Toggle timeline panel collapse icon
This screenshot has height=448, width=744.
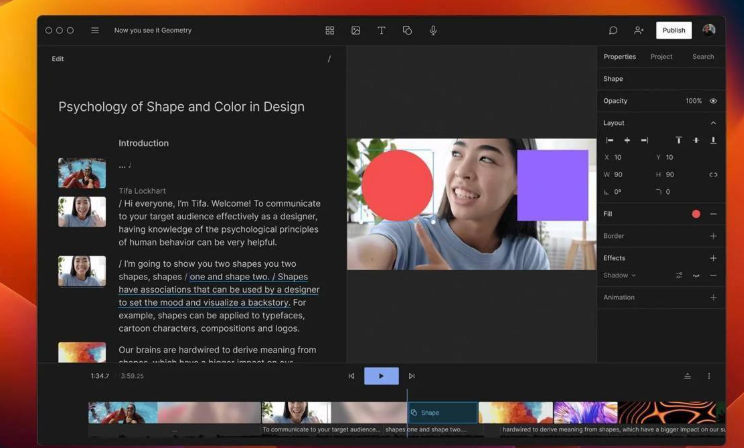pyautogui.click(x=688, y=376)
